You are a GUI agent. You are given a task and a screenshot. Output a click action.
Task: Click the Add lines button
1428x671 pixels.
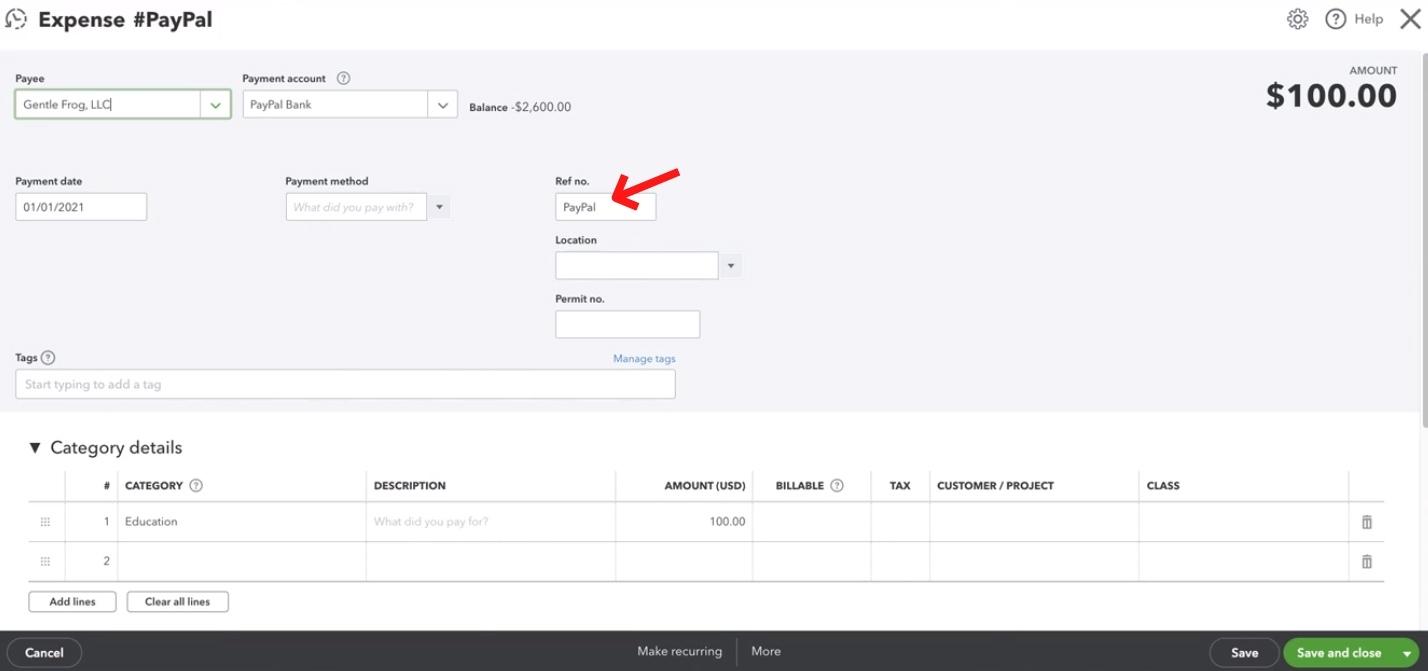tap(72, 602)
